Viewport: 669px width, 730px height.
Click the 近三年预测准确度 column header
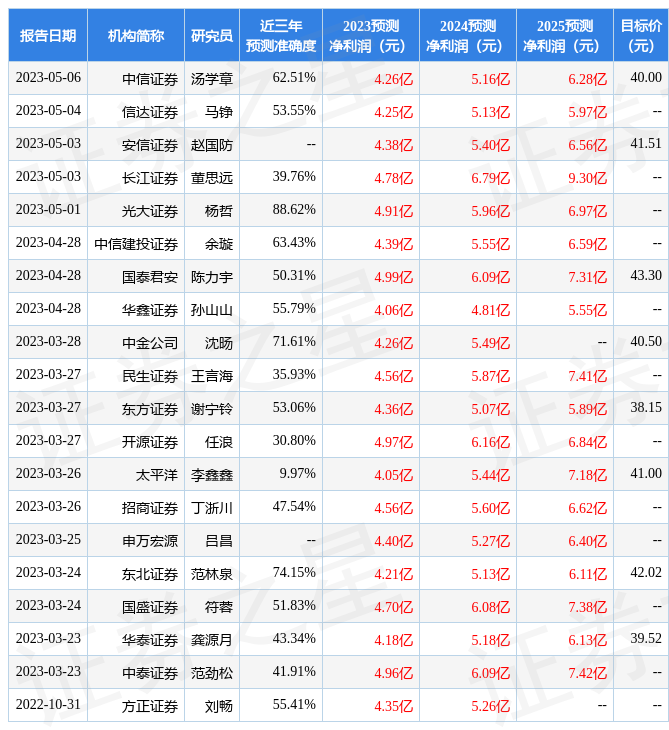tap(281, 36)
